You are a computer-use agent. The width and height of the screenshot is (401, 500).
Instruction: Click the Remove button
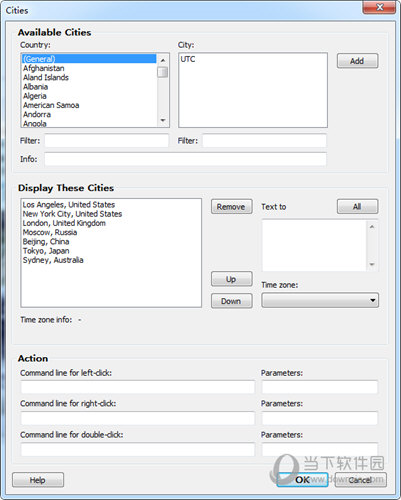[232, 207]
